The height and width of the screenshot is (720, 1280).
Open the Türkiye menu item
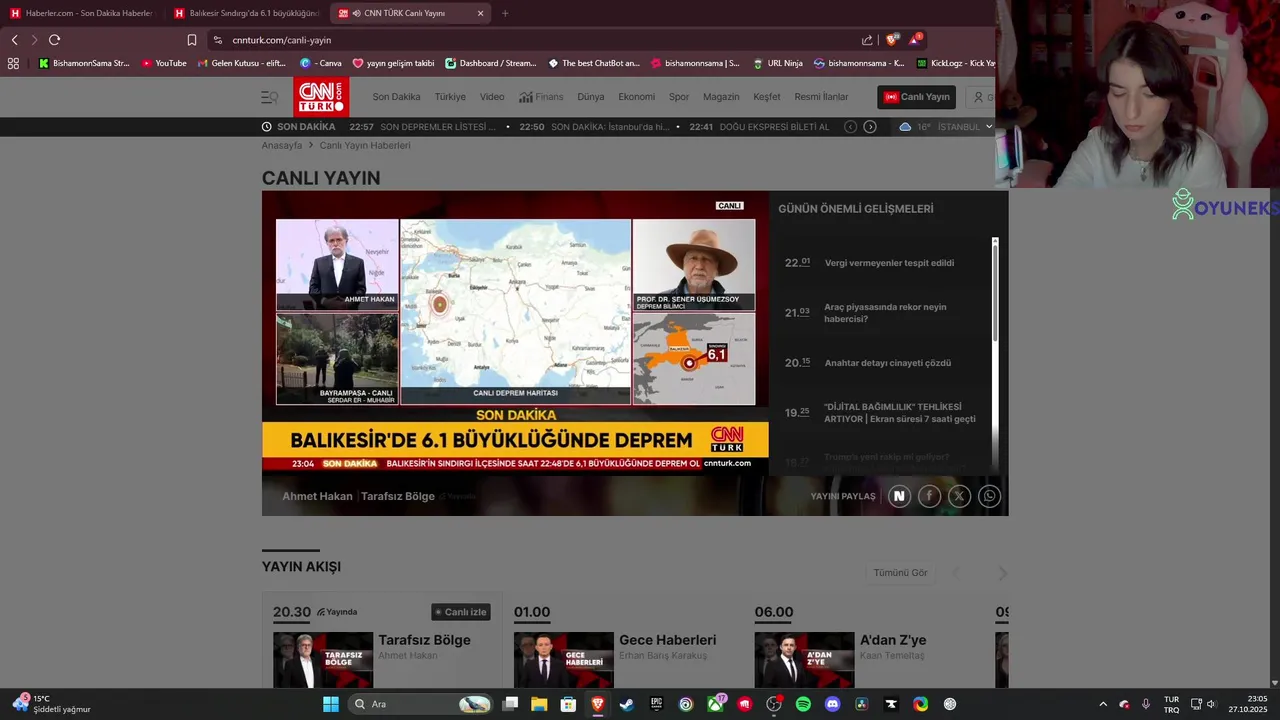point(450,97)
